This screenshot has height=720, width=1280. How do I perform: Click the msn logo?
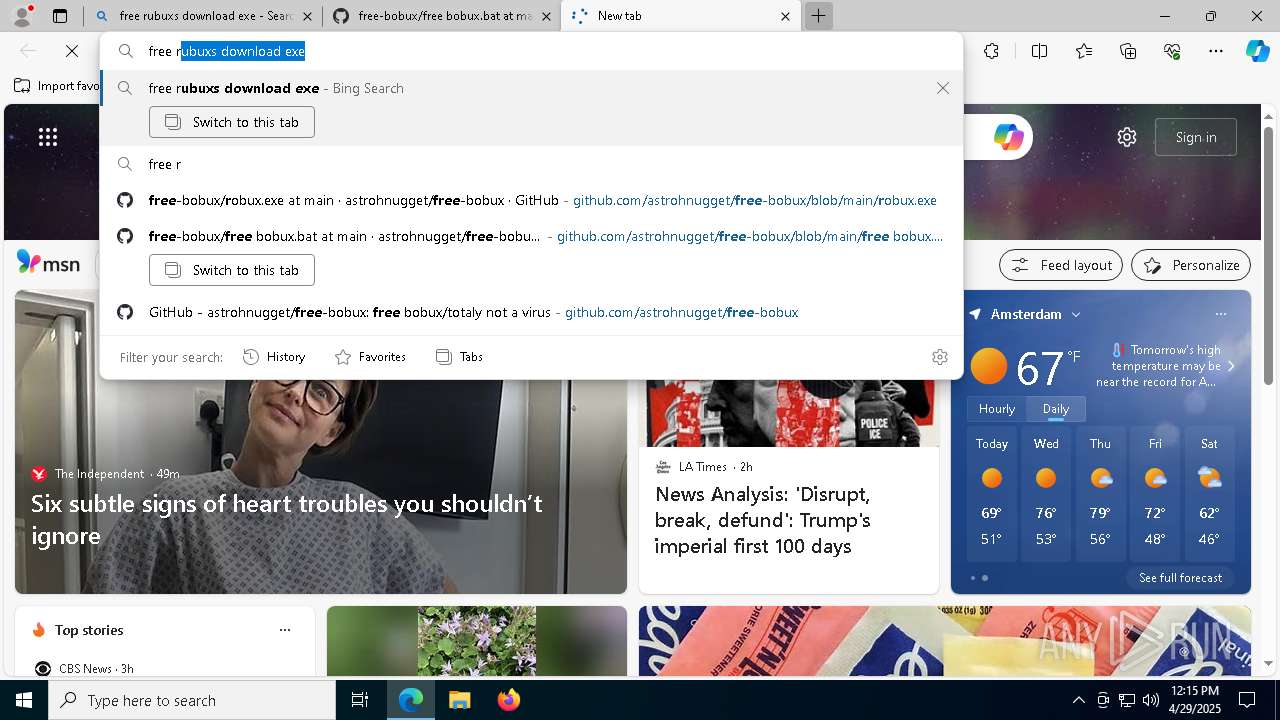point(48,263)
